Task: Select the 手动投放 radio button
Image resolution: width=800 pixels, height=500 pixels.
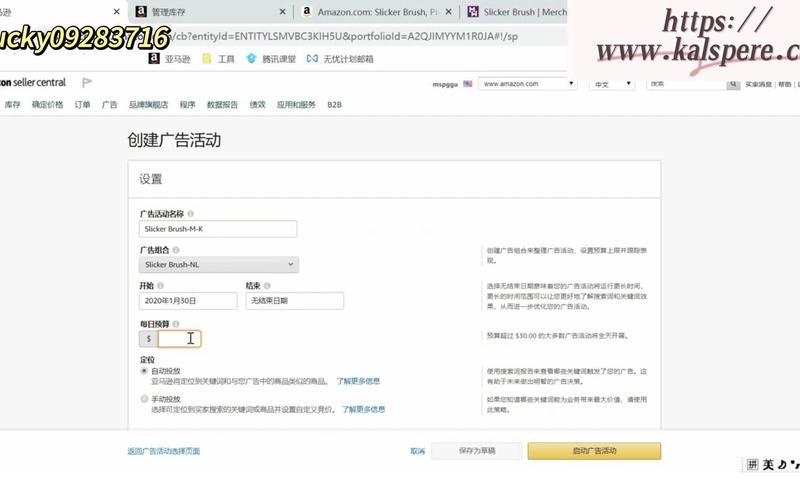Action: (144, 399)
